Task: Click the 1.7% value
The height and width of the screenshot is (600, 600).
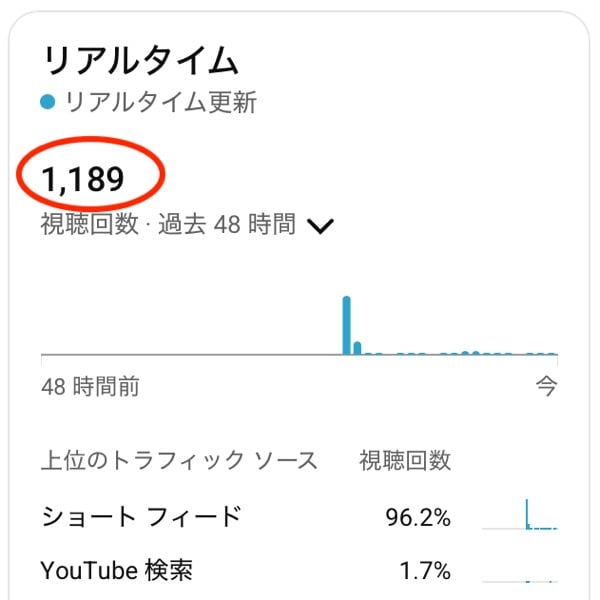Action: pos(425,572)
